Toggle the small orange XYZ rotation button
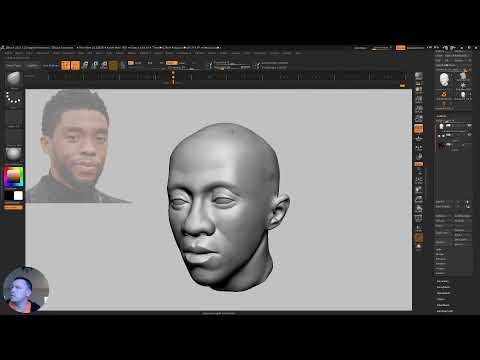 click(419, 164)
